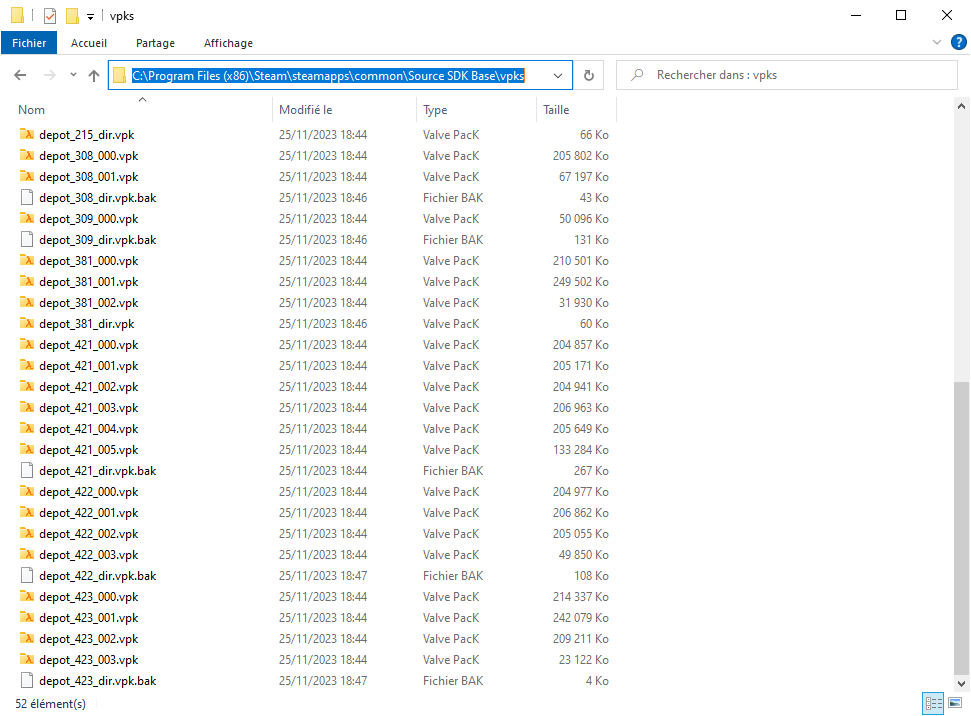Select the depot_381_dir.vpk file icon
The image size is (971, 716).
(27, 323)
